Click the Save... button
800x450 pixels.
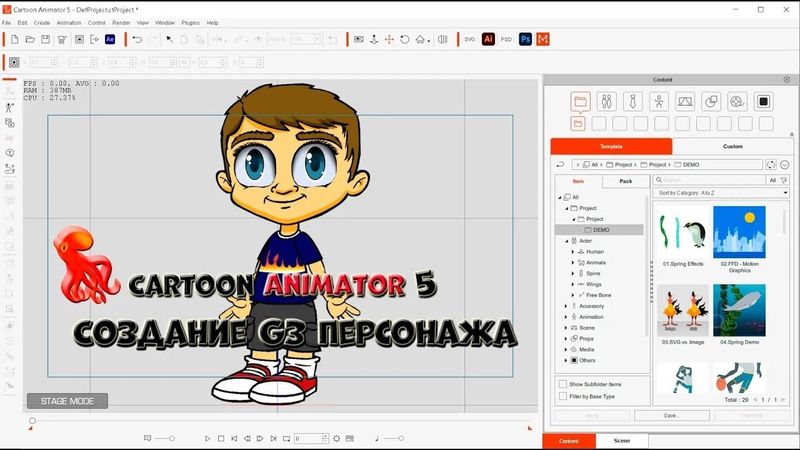671,416
